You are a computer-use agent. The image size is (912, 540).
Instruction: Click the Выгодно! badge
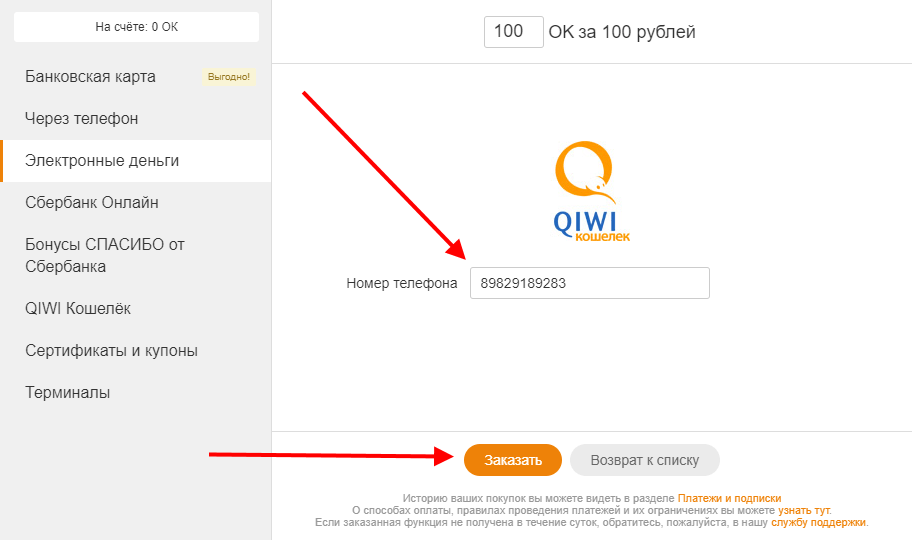point(228,77)
